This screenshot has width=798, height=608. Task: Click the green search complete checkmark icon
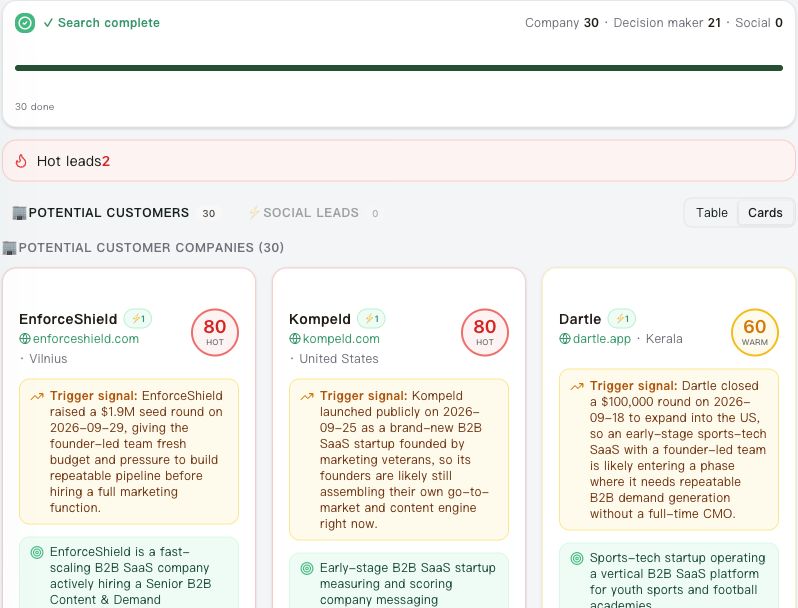click(x=25, y=23)
